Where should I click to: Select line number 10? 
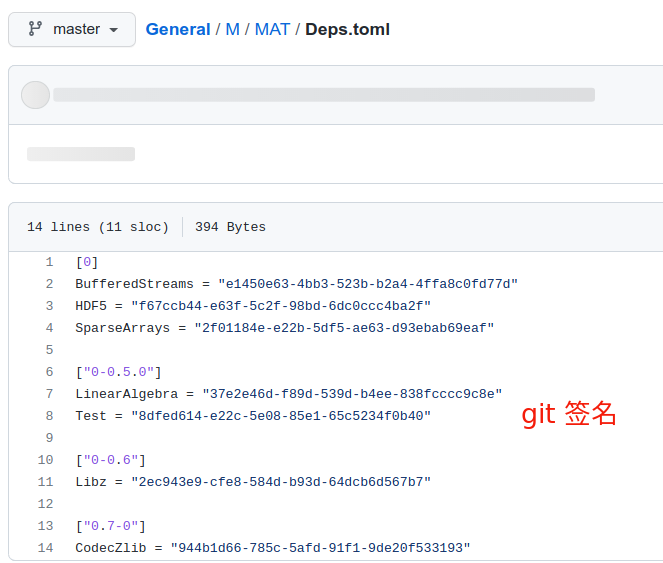[x=46, y=460]
